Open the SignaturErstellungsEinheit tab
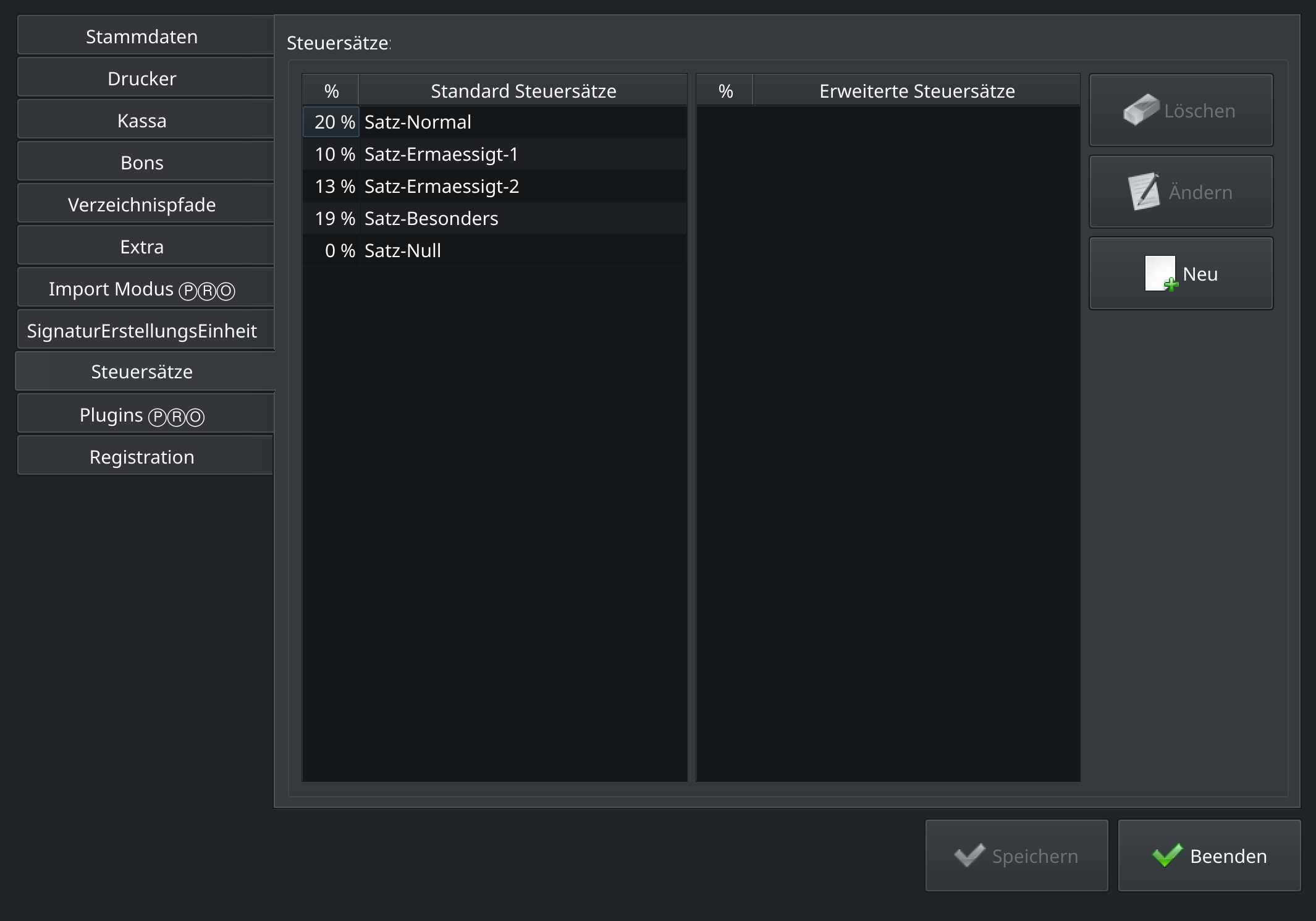Viewport: 1316px width, 921px height. 145,331
